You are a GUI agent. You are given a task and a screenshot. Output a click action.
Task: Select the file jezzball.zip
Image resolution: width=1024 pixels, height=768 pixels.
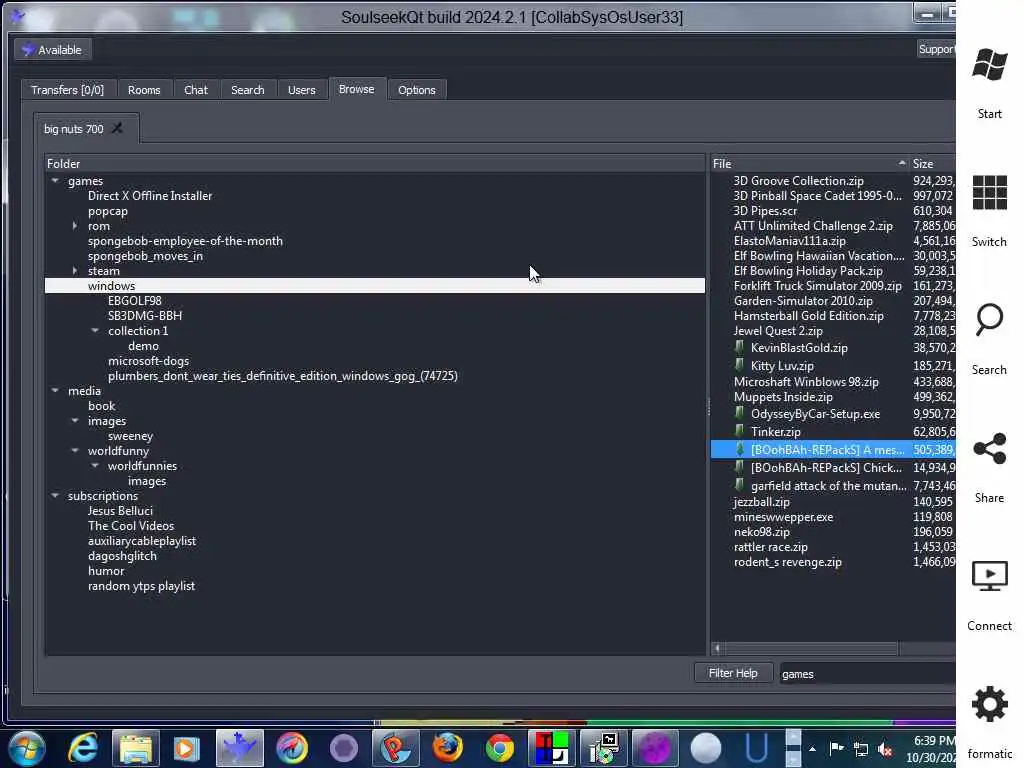point(761,502)
